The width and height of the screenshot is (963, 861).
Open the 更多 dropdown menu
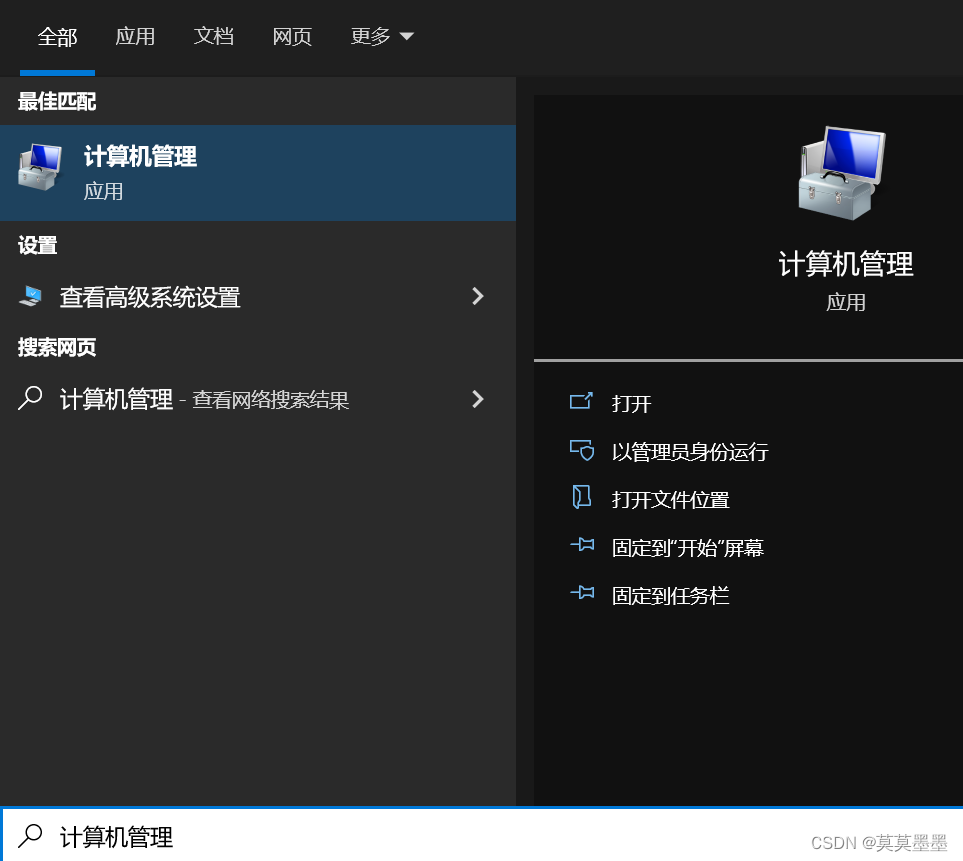point(383,36)
